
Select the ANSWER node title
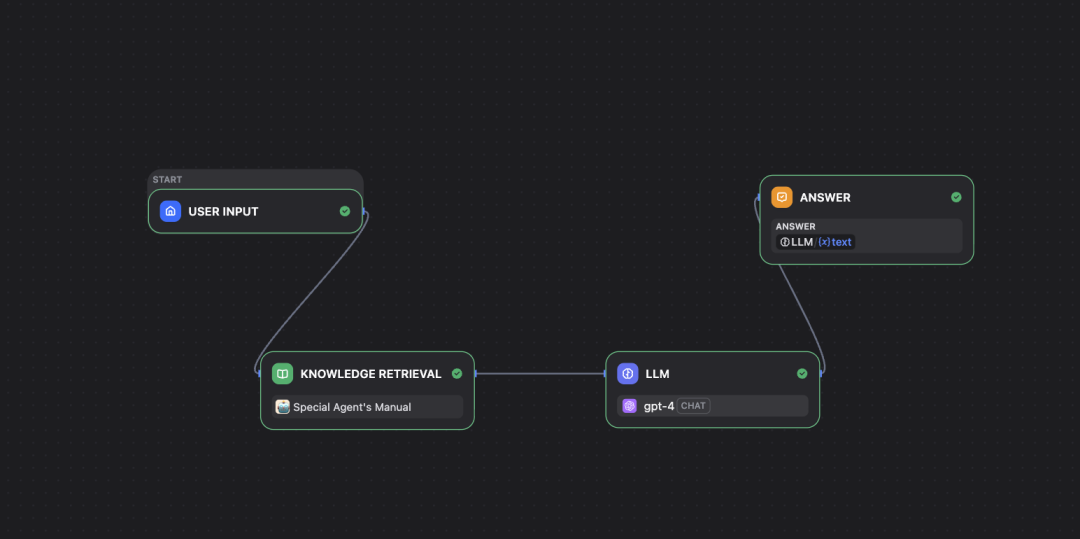[x=825, y=198]
